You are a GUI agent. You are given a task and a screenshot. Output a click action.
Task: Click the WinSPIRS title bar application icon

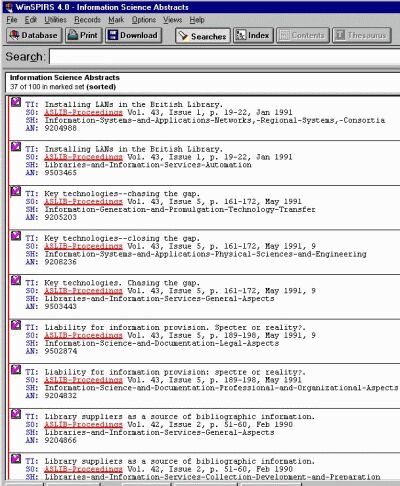coord(8,7)
